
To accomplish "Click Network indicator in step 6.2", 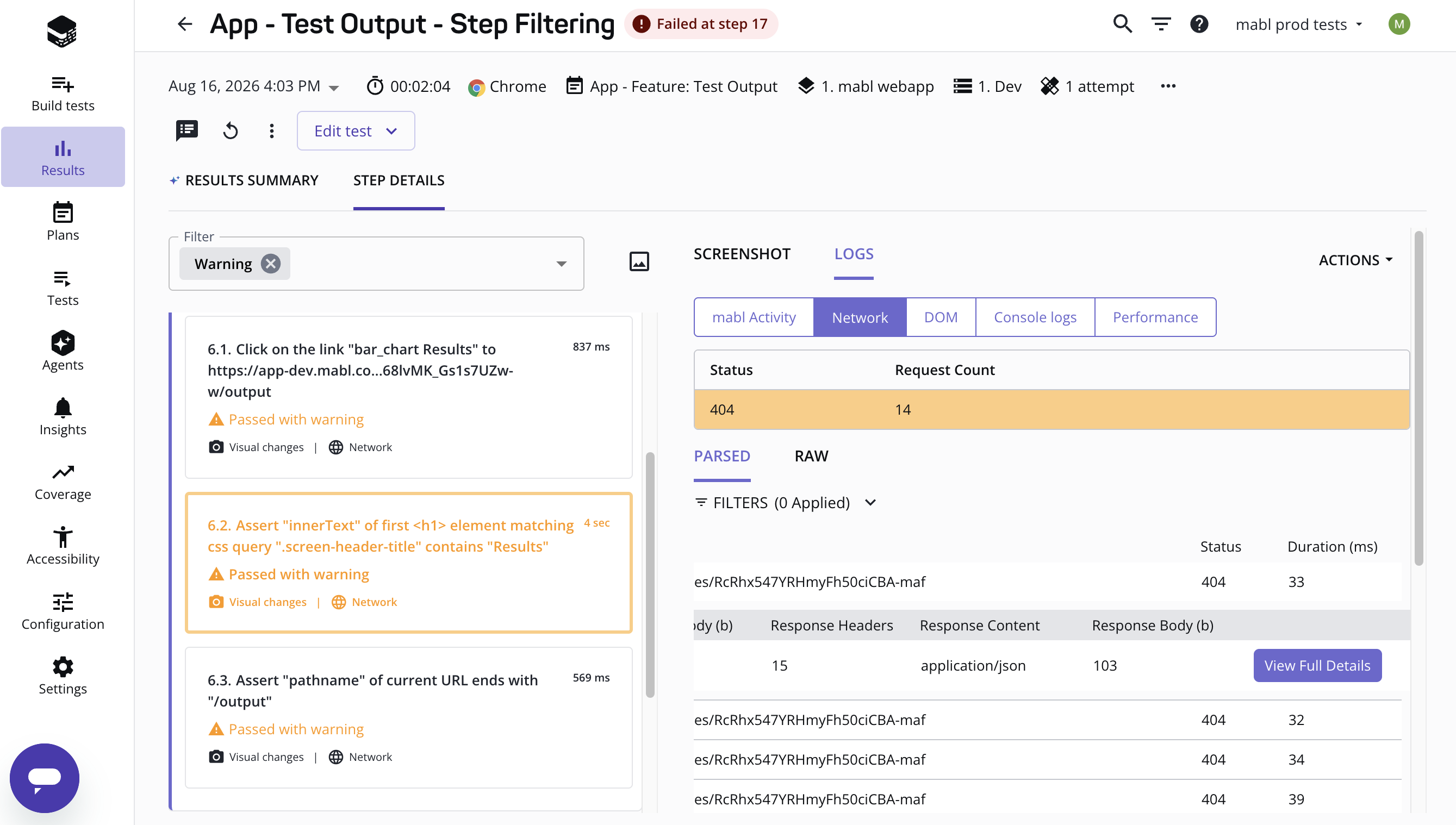I will (x=364, y=602).
